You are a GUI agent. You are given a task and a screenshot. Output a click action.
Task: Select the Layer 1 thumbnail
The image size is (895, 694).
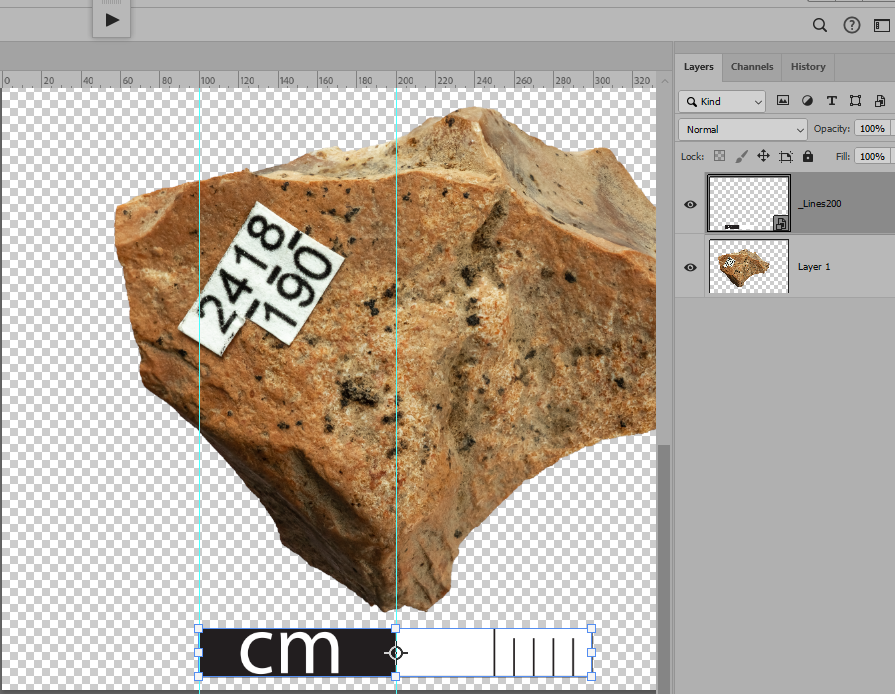tap(749, 266)
